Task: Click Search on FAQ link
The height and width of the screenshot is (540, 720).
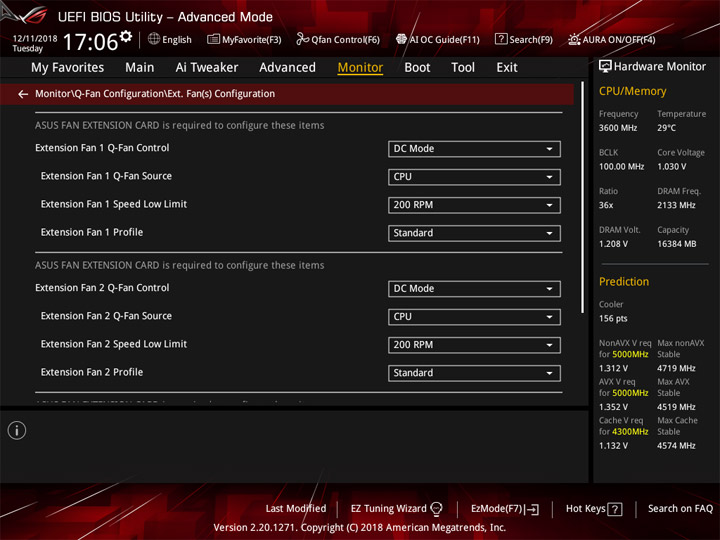Action: tap(681, 509)
